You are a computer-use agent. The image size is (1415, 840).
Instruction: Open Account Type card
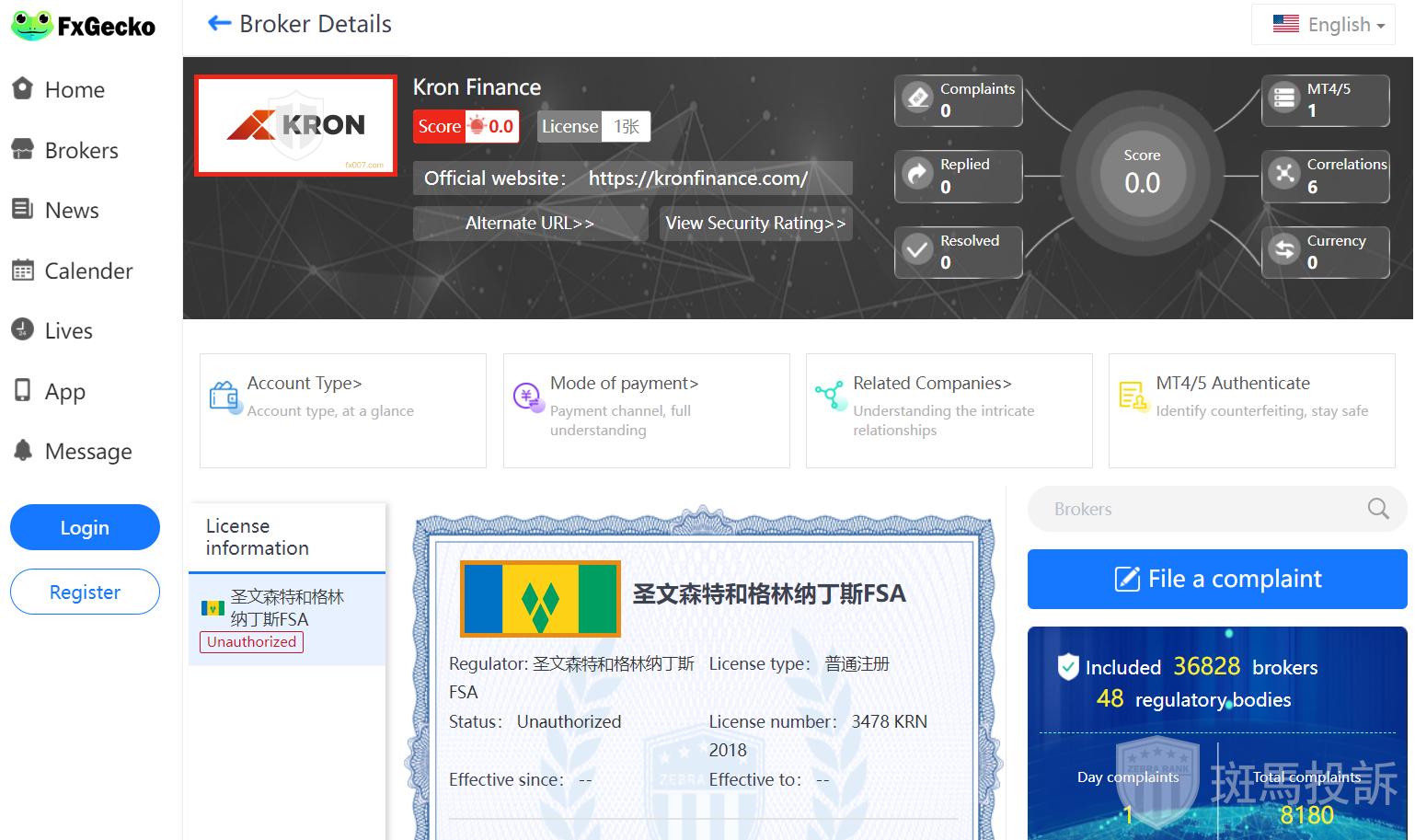tap(342, 410)
